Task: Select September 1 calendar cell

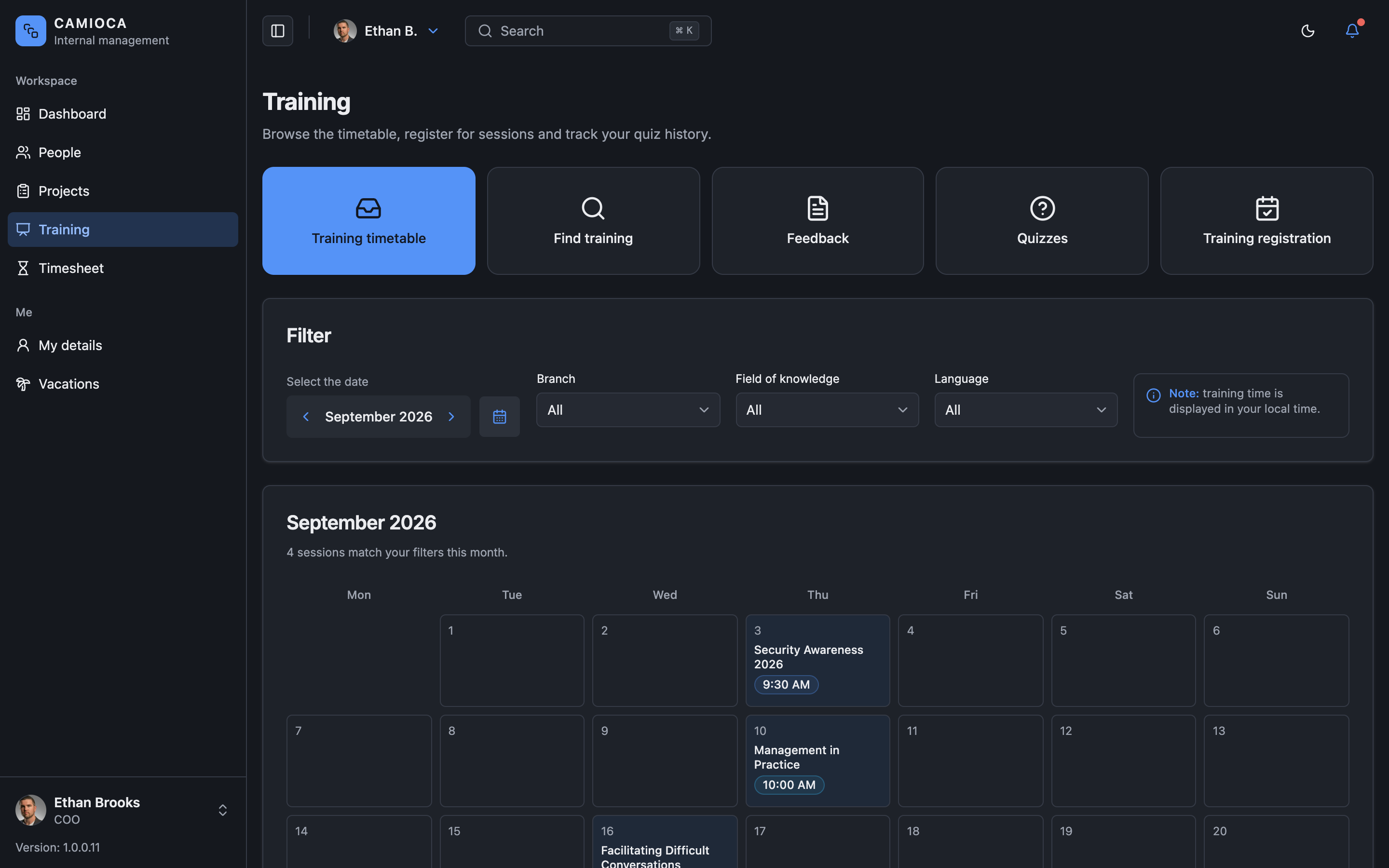Action: point(511,661)
